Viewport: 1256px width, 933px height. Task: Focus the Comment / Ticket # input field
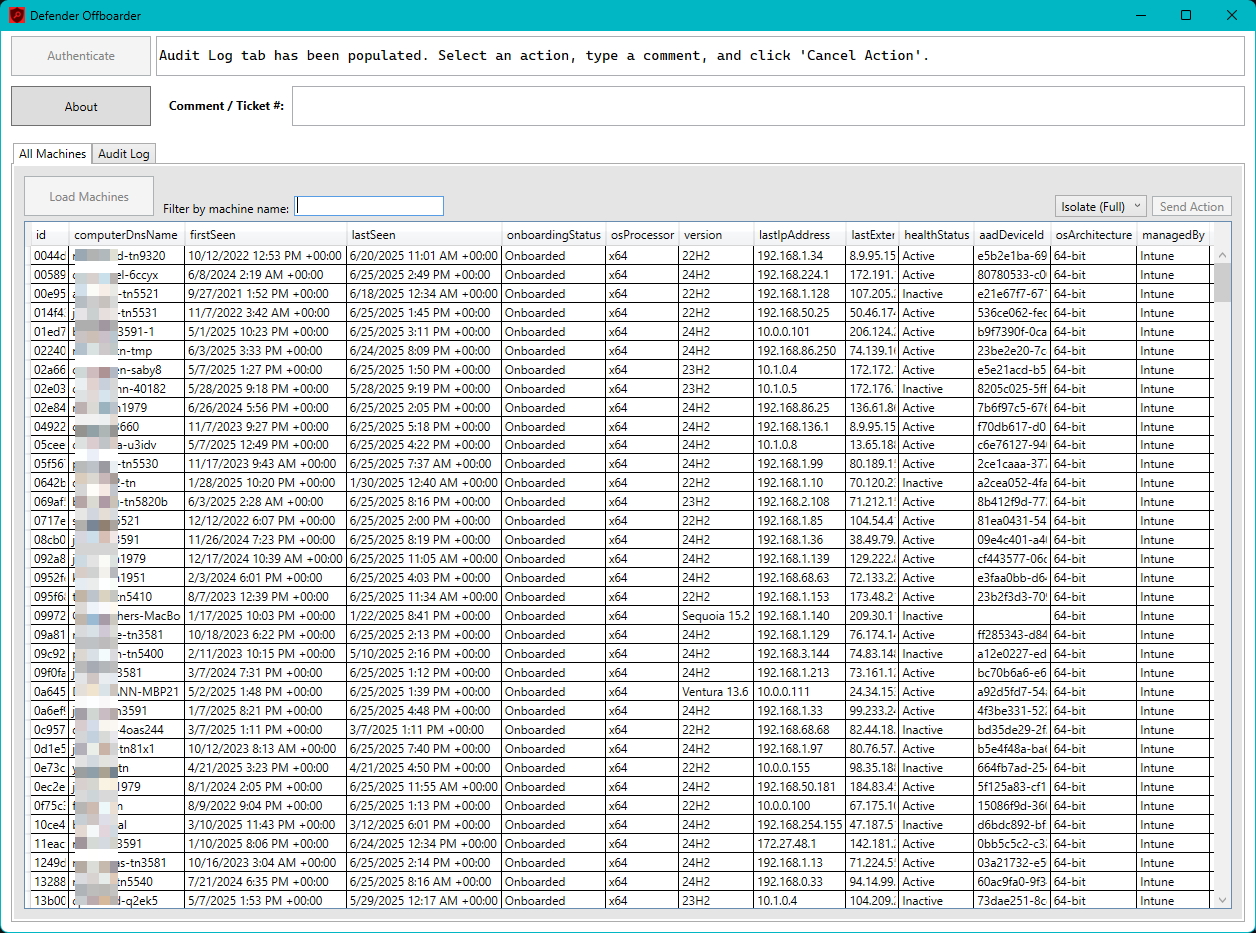point(768,106)
